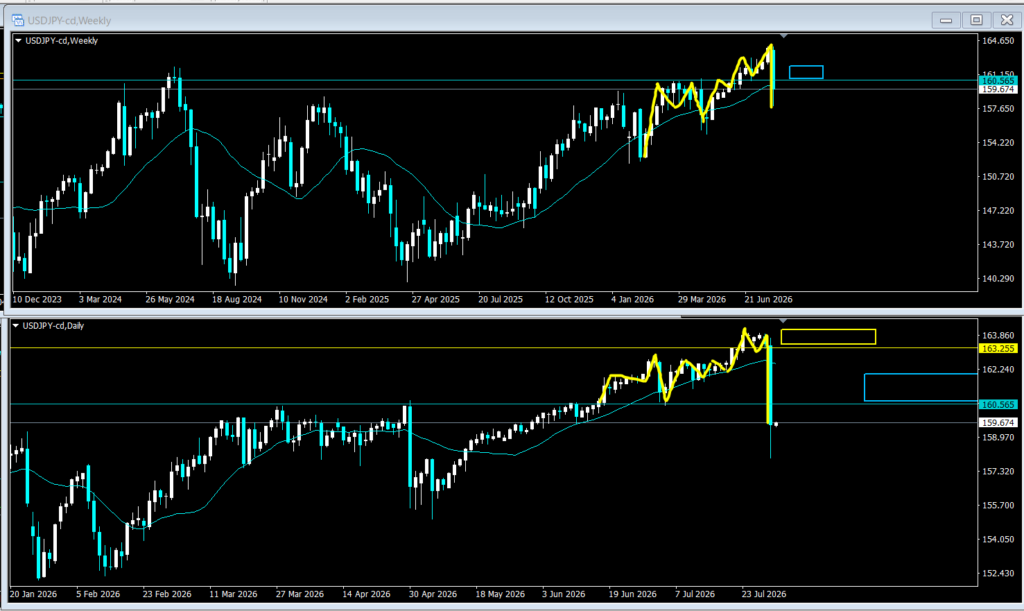
Task: Click the 159.674 price label on weekly scale
Action: [998, 89]
